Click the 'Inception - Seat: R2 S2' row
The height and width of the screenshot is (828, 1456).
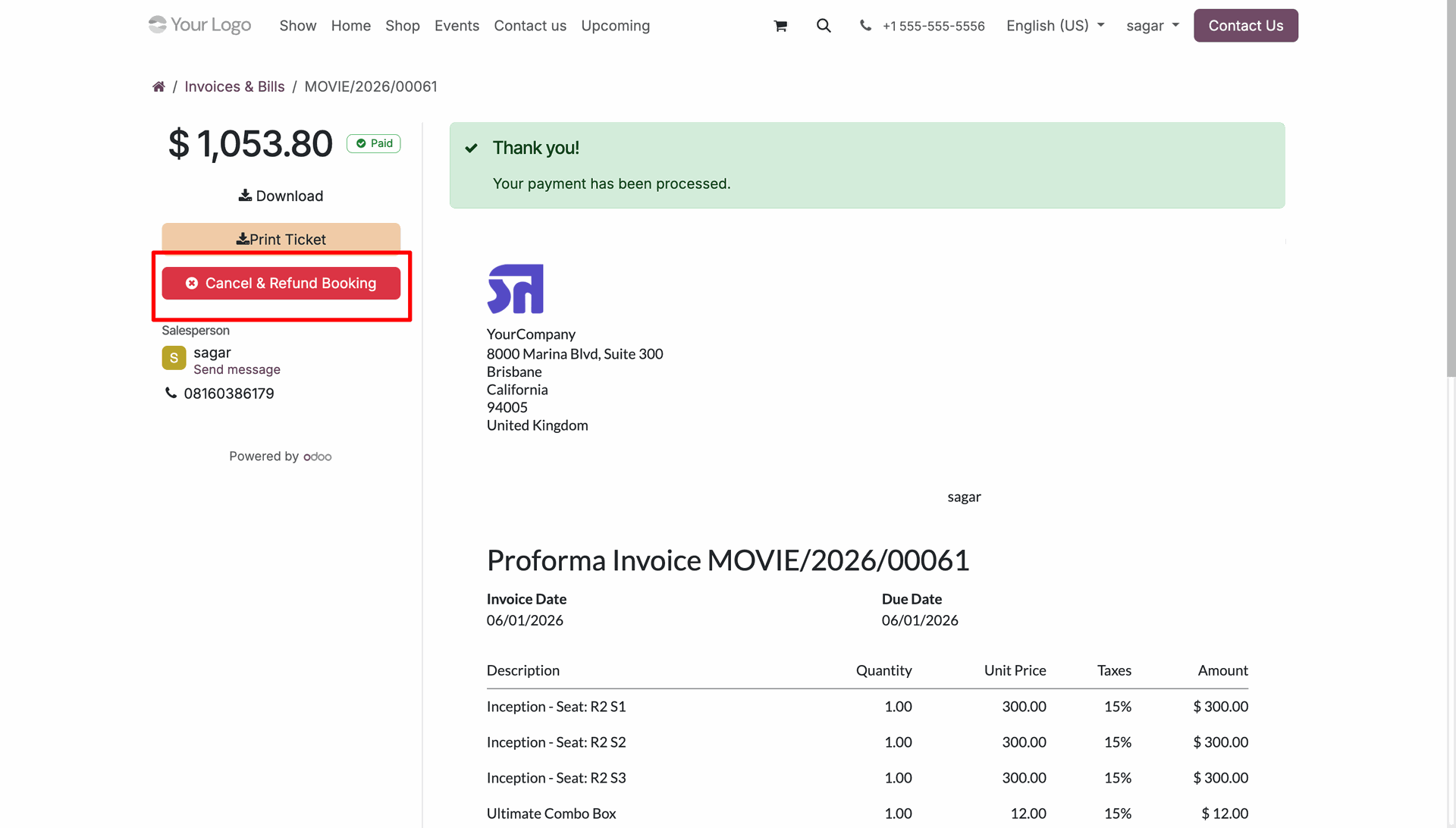tap(868, 742)
